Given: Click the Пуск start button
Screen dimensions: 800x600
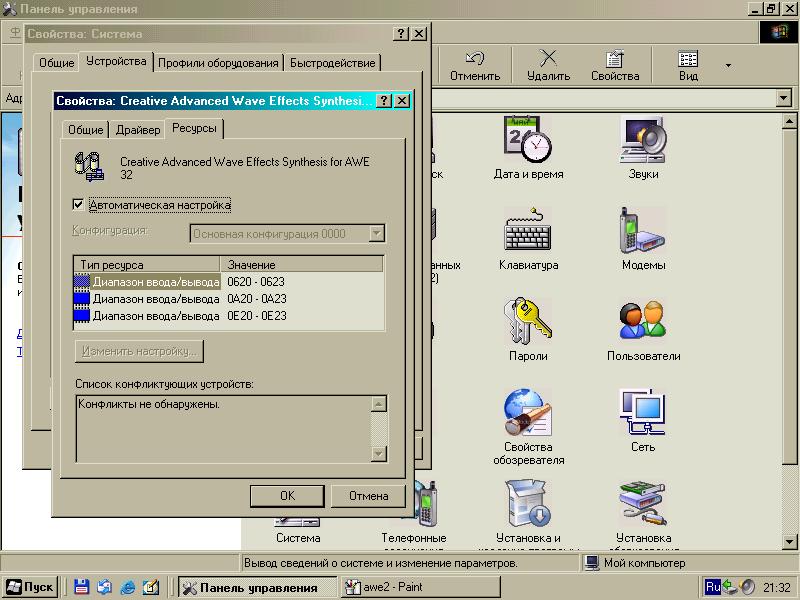Looking at the screenshot, I should [30, 587].
